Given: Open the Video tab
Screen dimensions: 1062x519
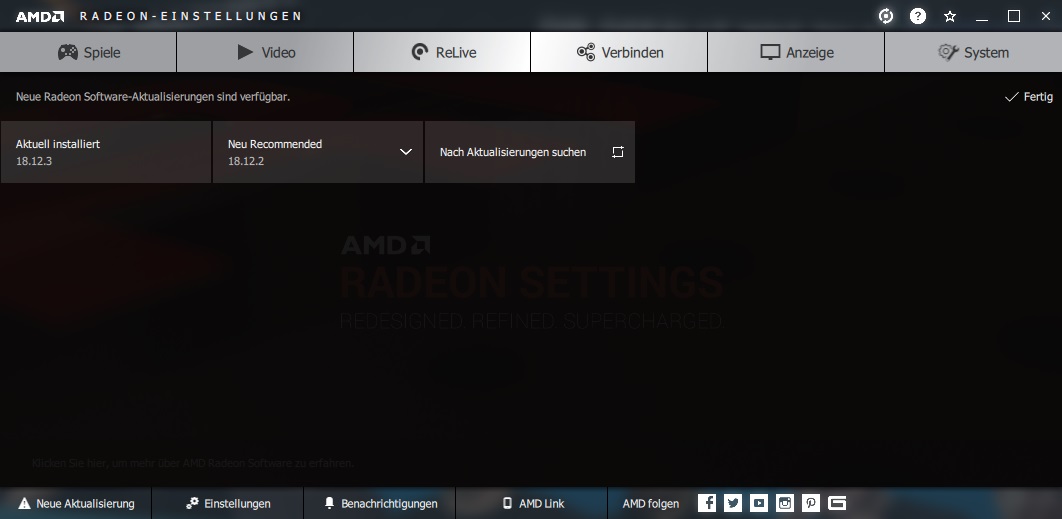Looking at the screenshot, I should pos(265,52).
